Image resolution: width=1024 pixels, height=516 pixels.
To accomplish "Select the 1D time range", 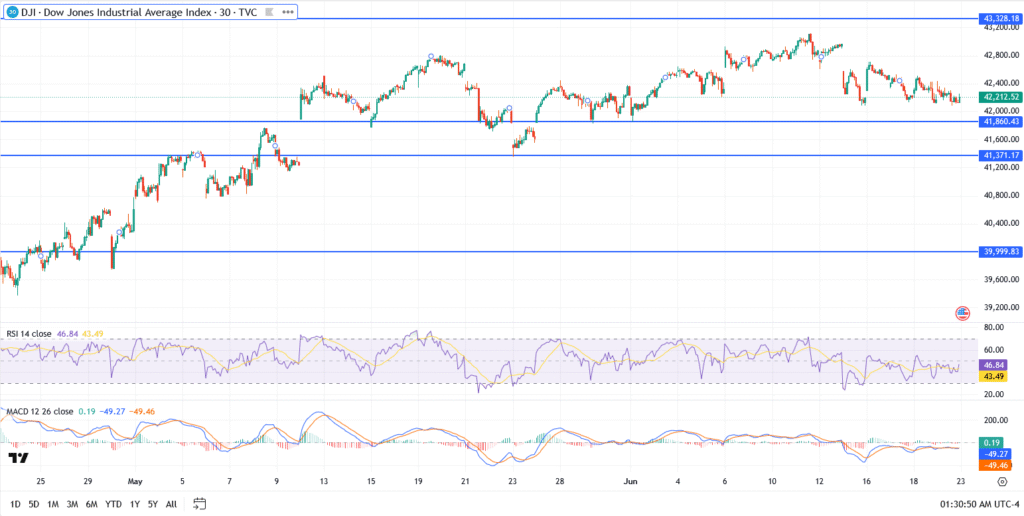I will click(15, 504).
